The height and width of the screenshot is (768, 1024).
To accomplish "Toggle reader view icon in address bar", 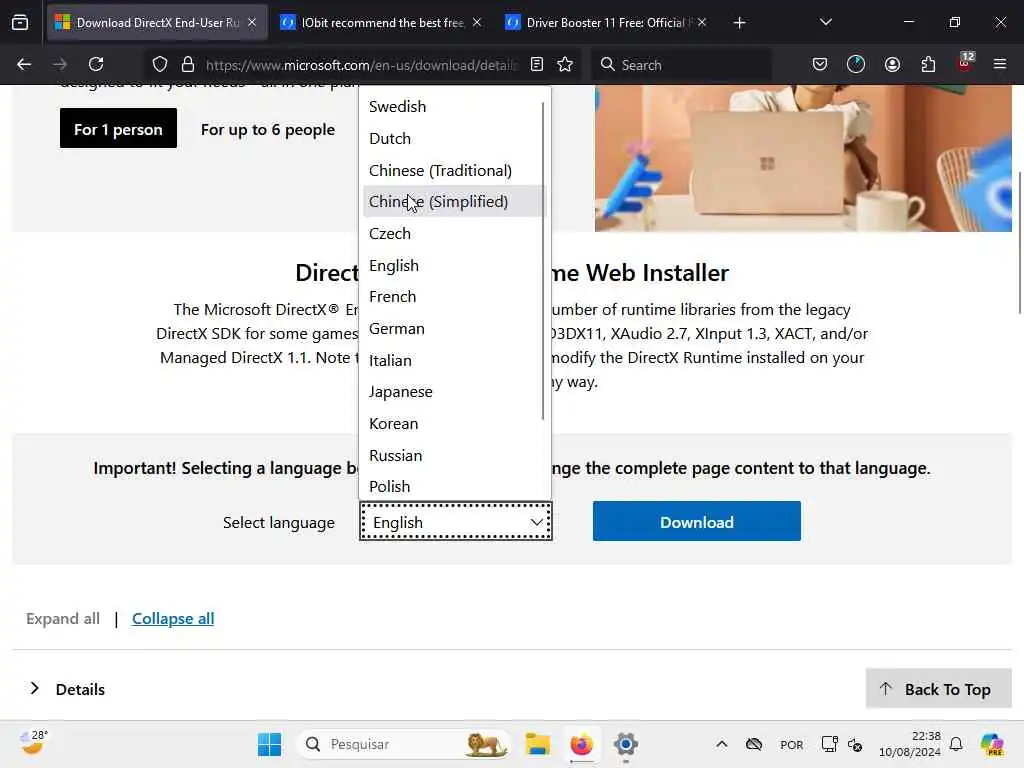I will (x=537, y=64).
